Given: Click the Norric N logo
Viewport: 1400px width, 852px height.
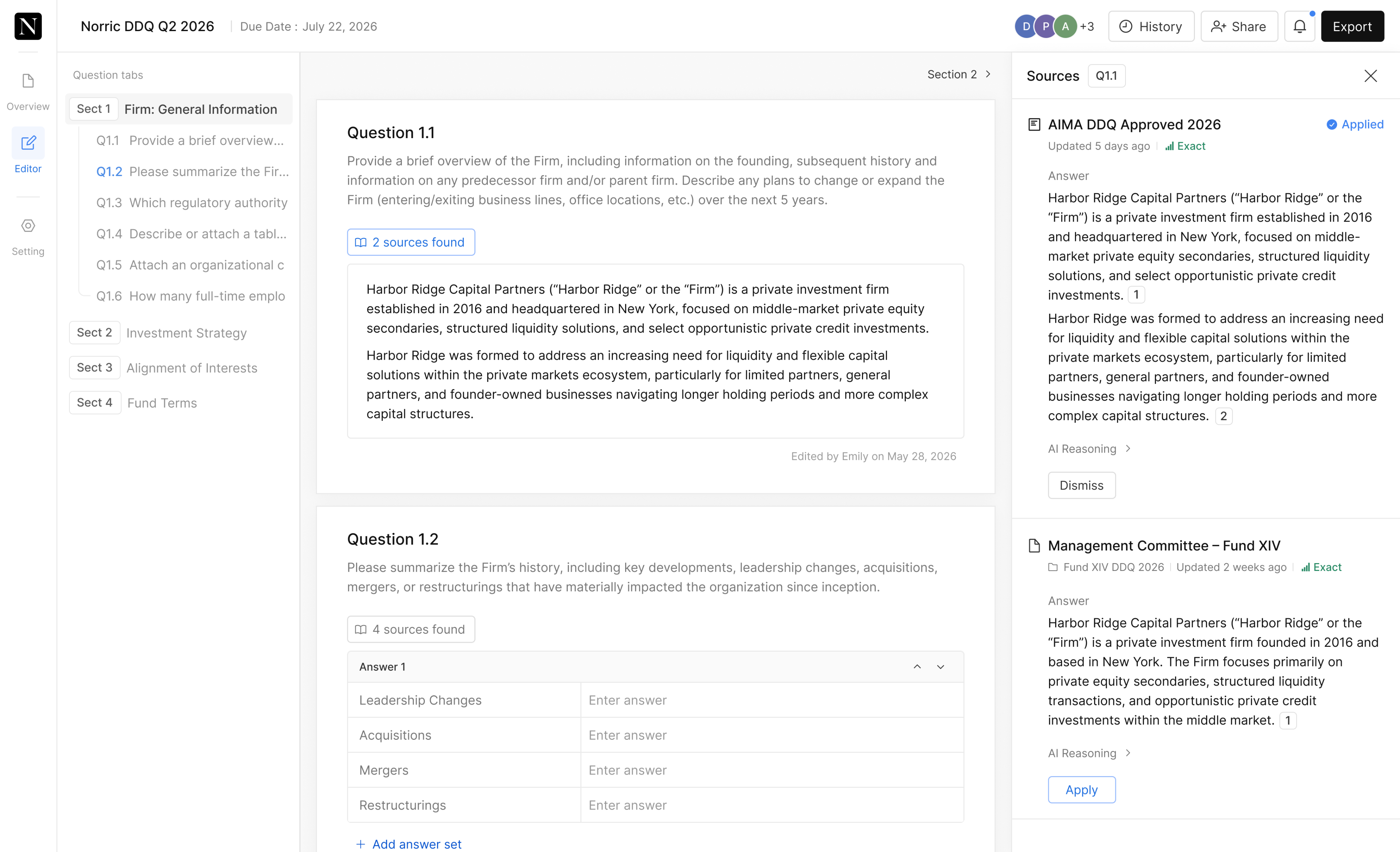Looking at the screenshot, I should 28,26.
